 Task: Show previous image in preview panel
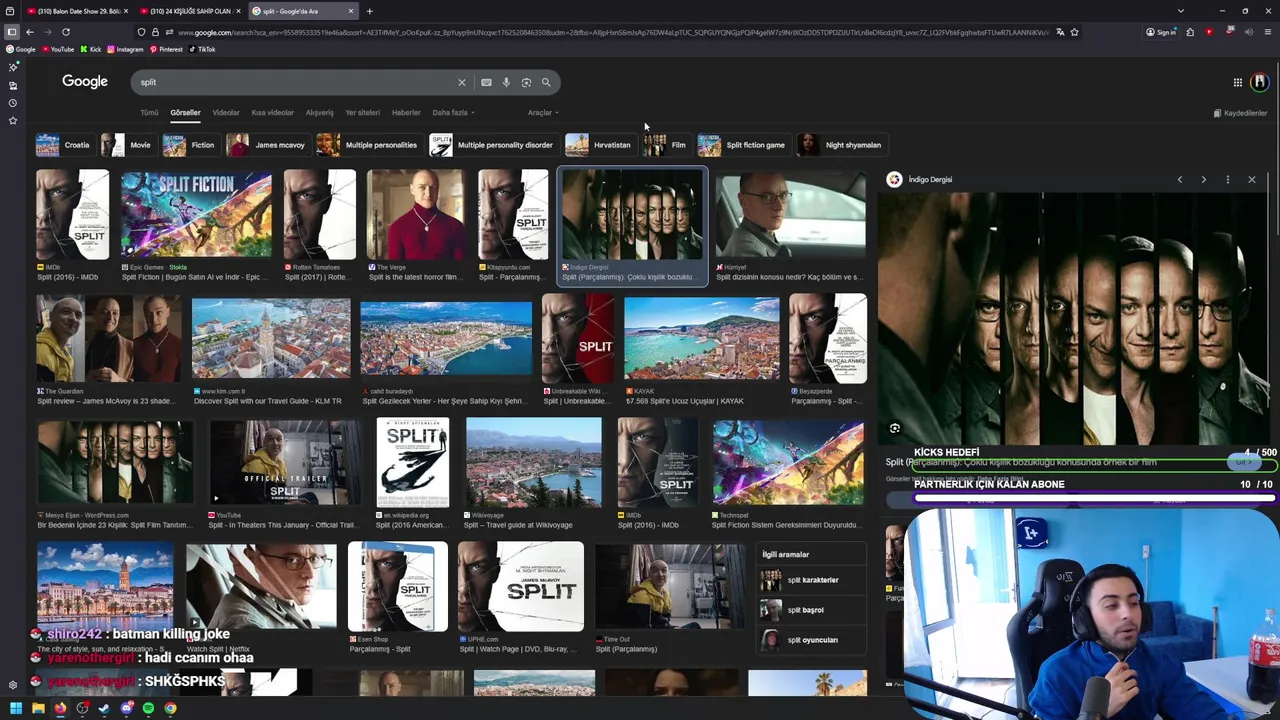(1179, 180)
